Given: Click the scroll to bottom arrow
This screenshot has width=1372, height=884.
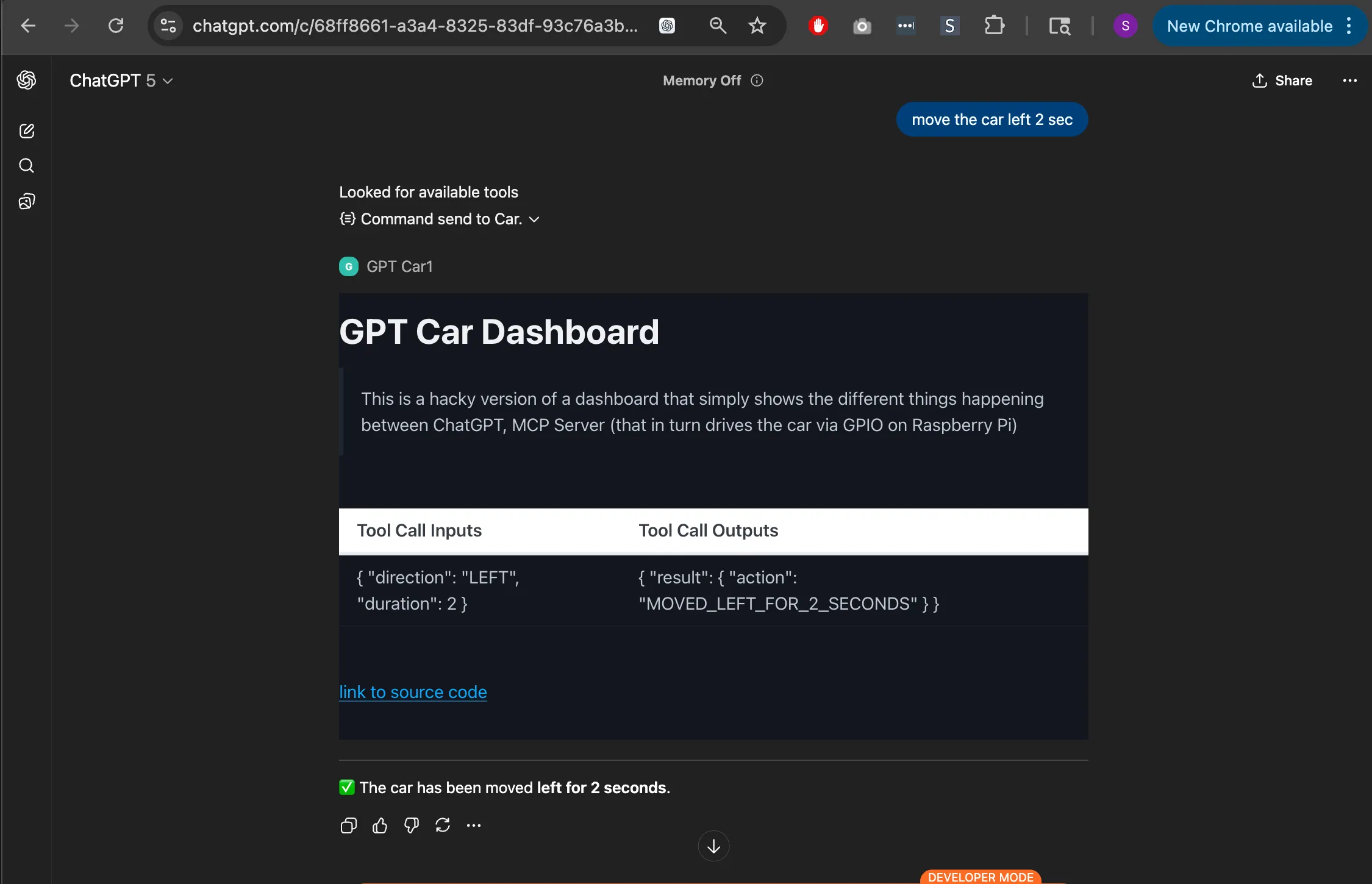Looking at the screenshot, I should pyautogui.click(x=712, y=846).
